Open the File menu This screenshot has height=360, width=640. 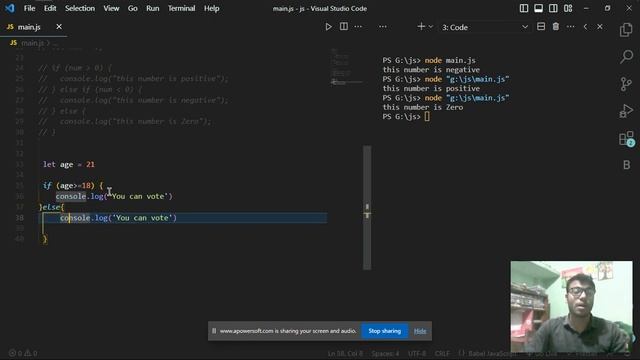[29, 8]
